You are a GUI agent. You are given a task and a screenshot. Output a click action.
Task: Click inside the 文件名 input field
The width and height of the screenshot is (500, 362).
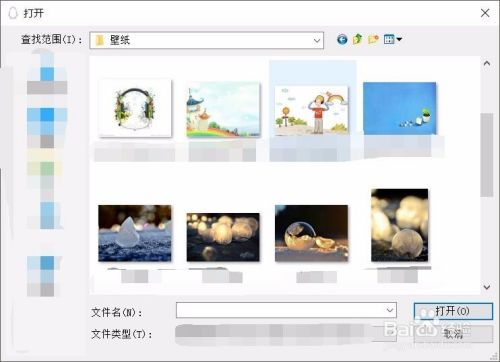286,310
